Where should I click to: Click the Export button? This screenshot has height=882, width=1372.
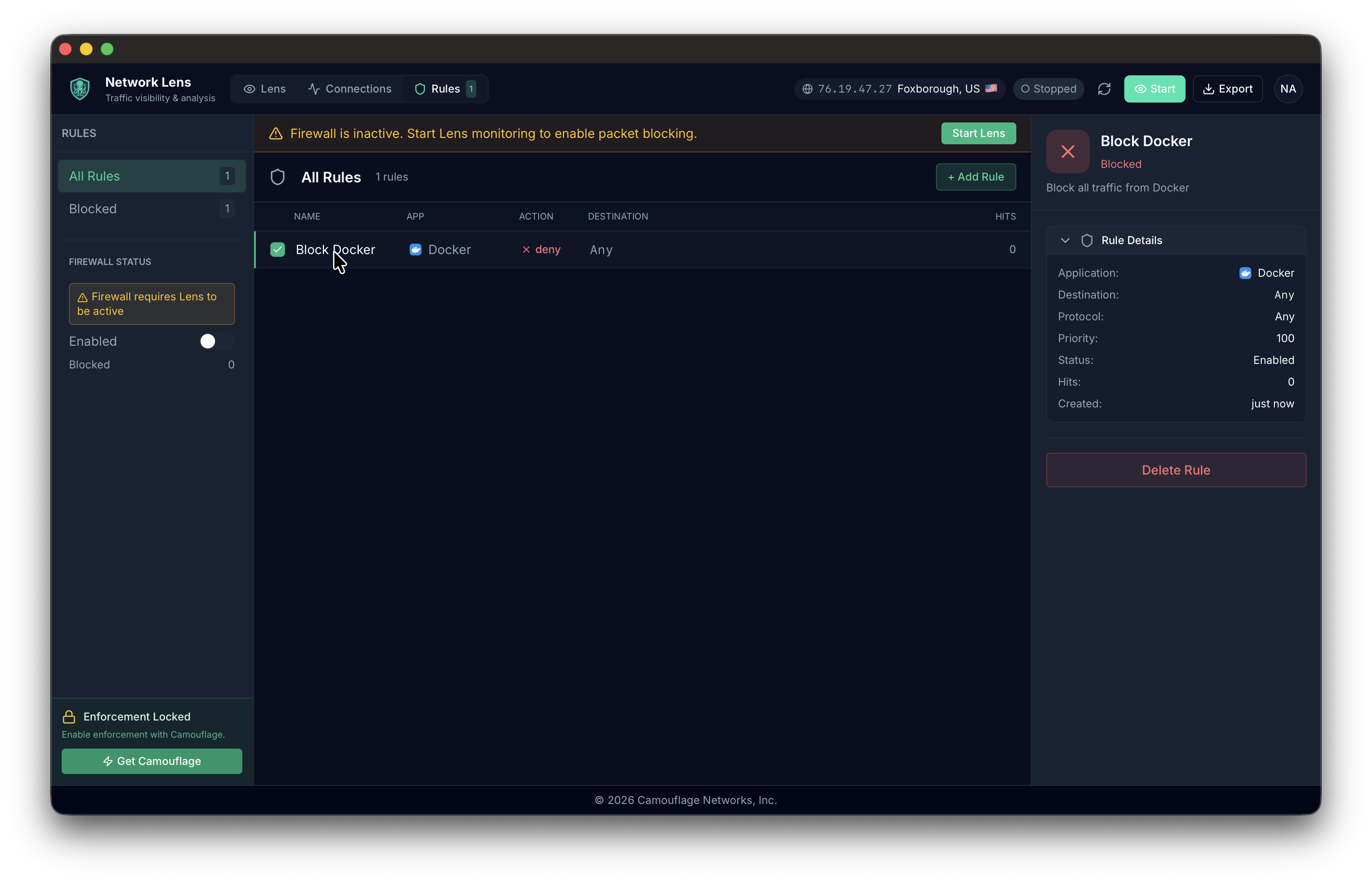click(1228, 89)
